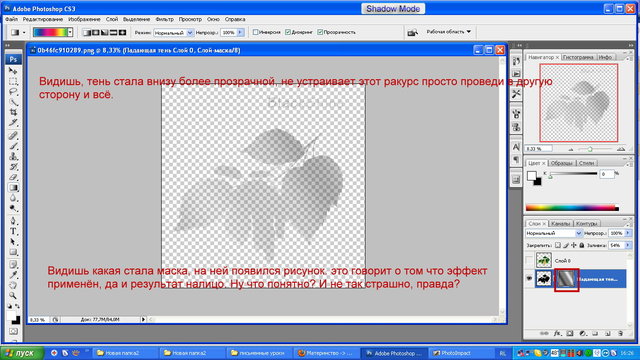This screenshot has height=360, width=640.
Task: Select the Zoom tool
Action: coord(13,295)
